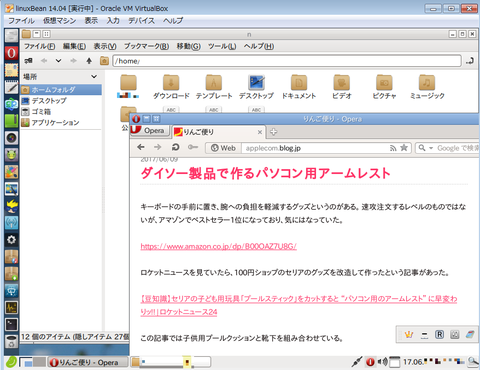Select the りんご便り tab in Opera
480x370 pixels.
click(x=218, y=132)
